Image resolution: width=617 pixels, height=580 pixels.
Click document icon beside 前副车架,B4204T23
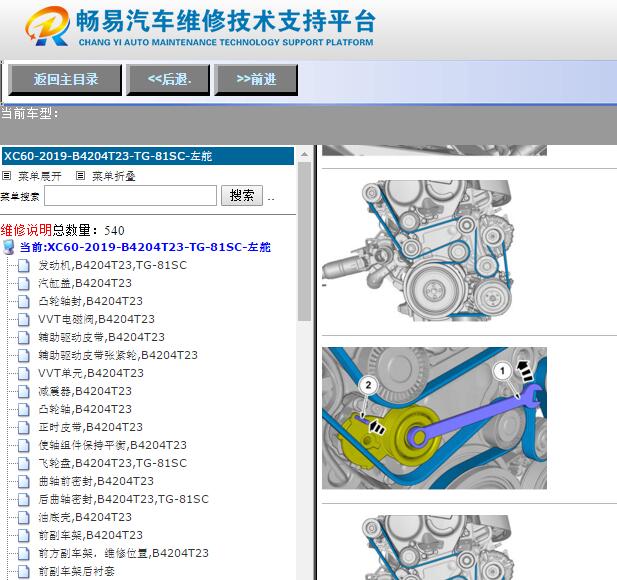pyautogui.click(x=24, y=536)
